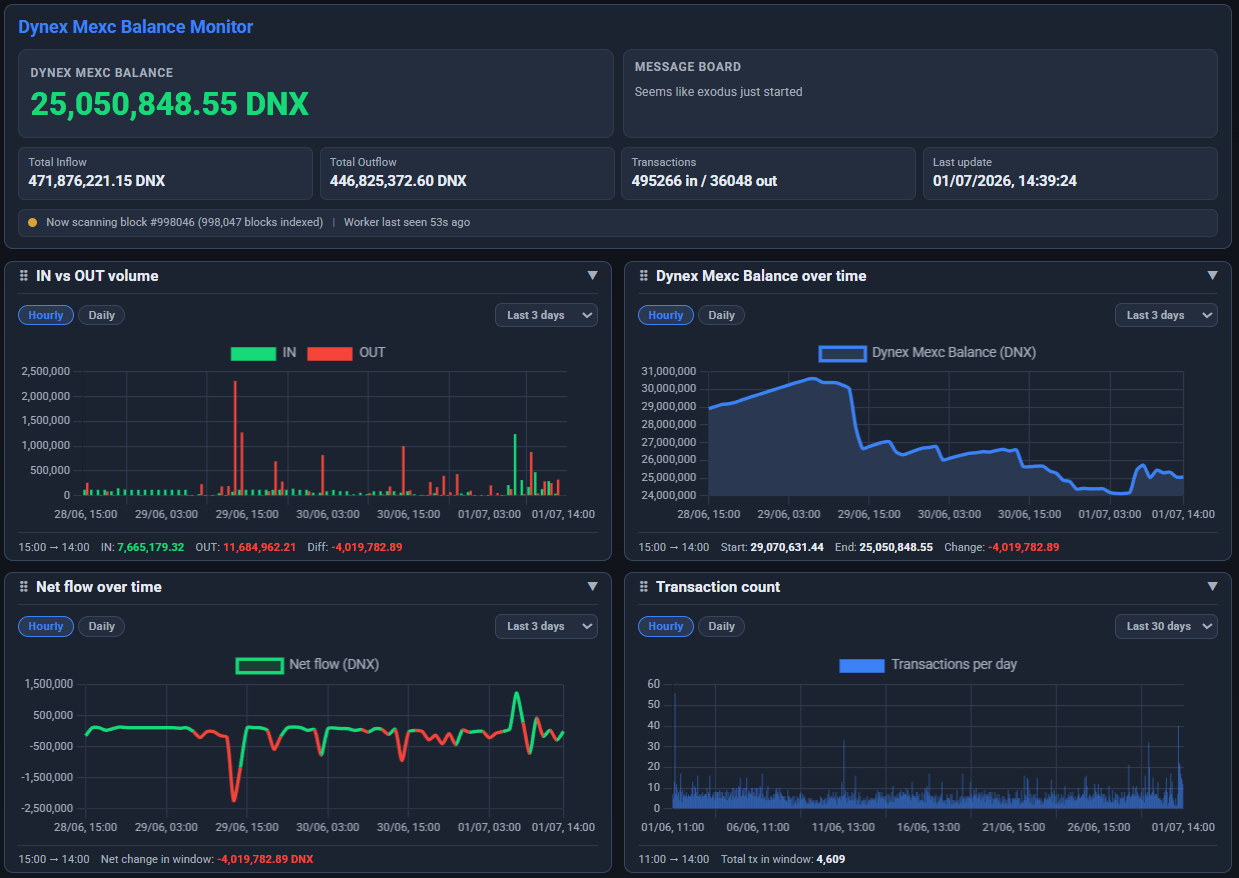Select Hourly in IN vs OUT volume panel

(46, 315)
